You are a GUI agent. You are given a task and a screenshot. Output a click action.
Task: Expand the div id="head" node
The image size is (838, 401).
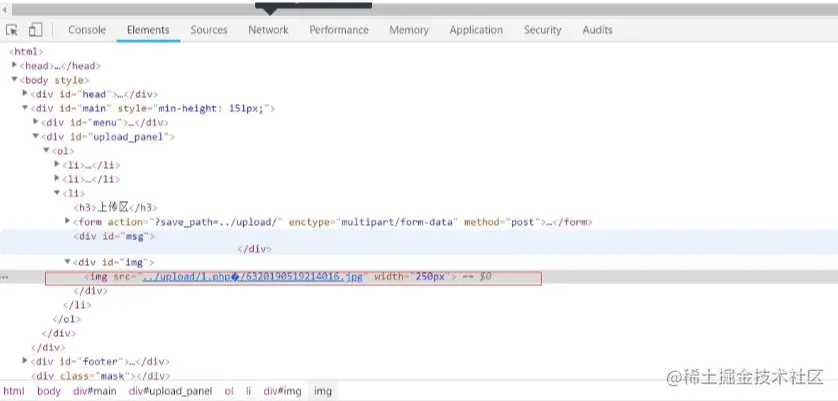[25, 94]
